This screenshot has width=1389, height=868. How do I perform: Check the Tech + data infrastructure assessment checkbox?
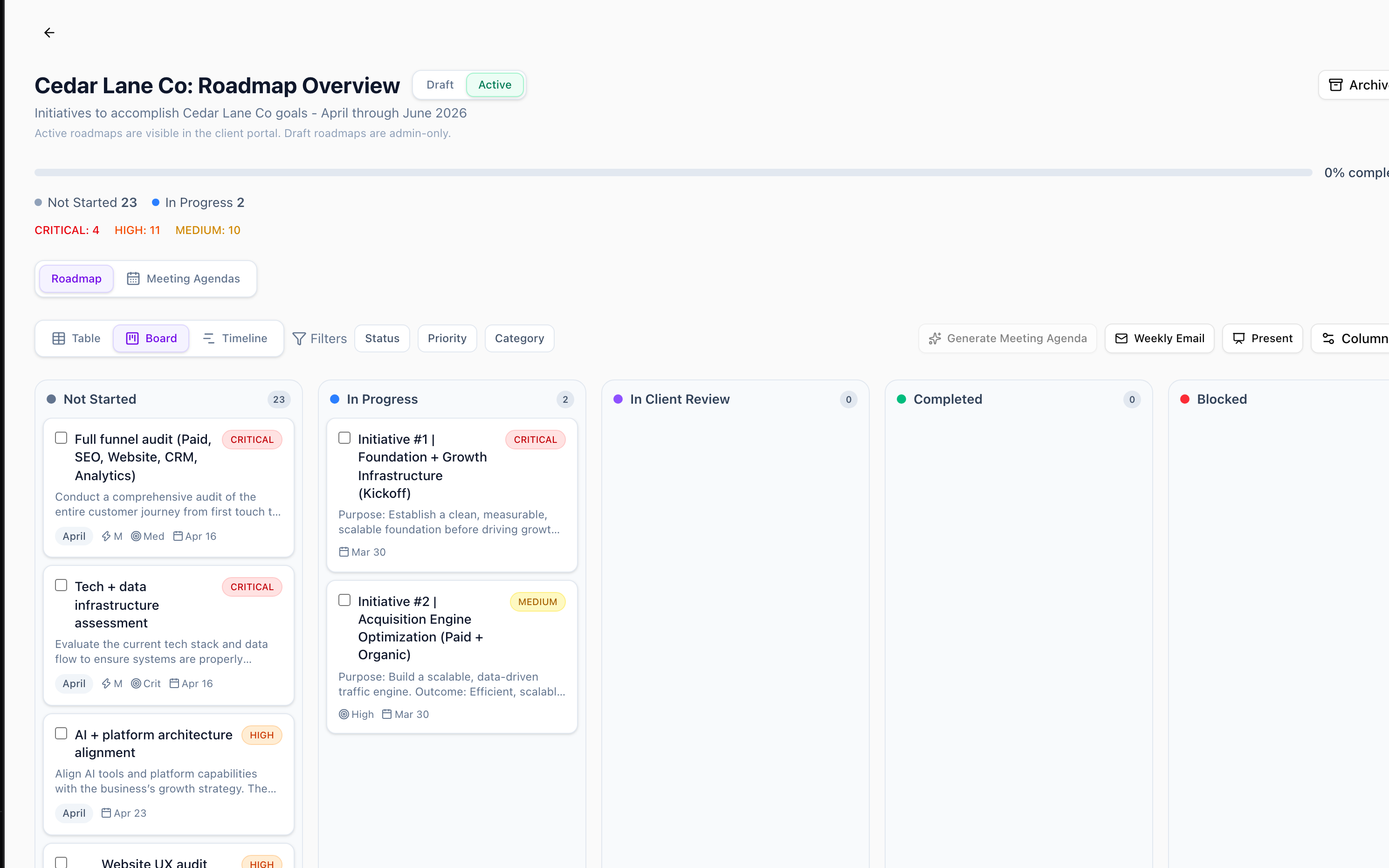62,586
